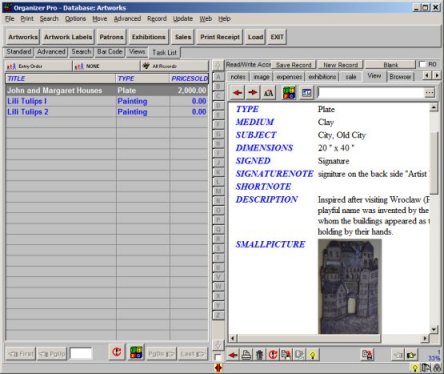Click the yellow light bulb in the bottom toolbar

(313, 355)
